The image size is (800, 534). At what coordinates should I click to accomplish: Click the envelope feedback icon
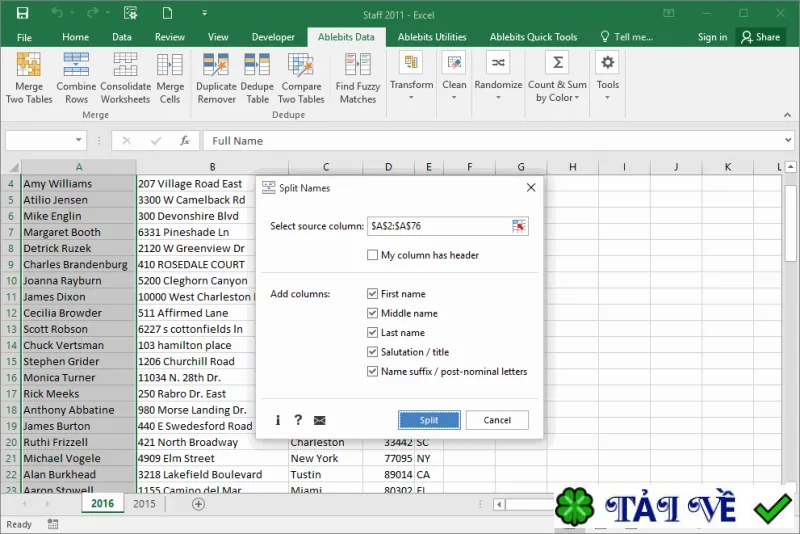click(x=319, y=420)
